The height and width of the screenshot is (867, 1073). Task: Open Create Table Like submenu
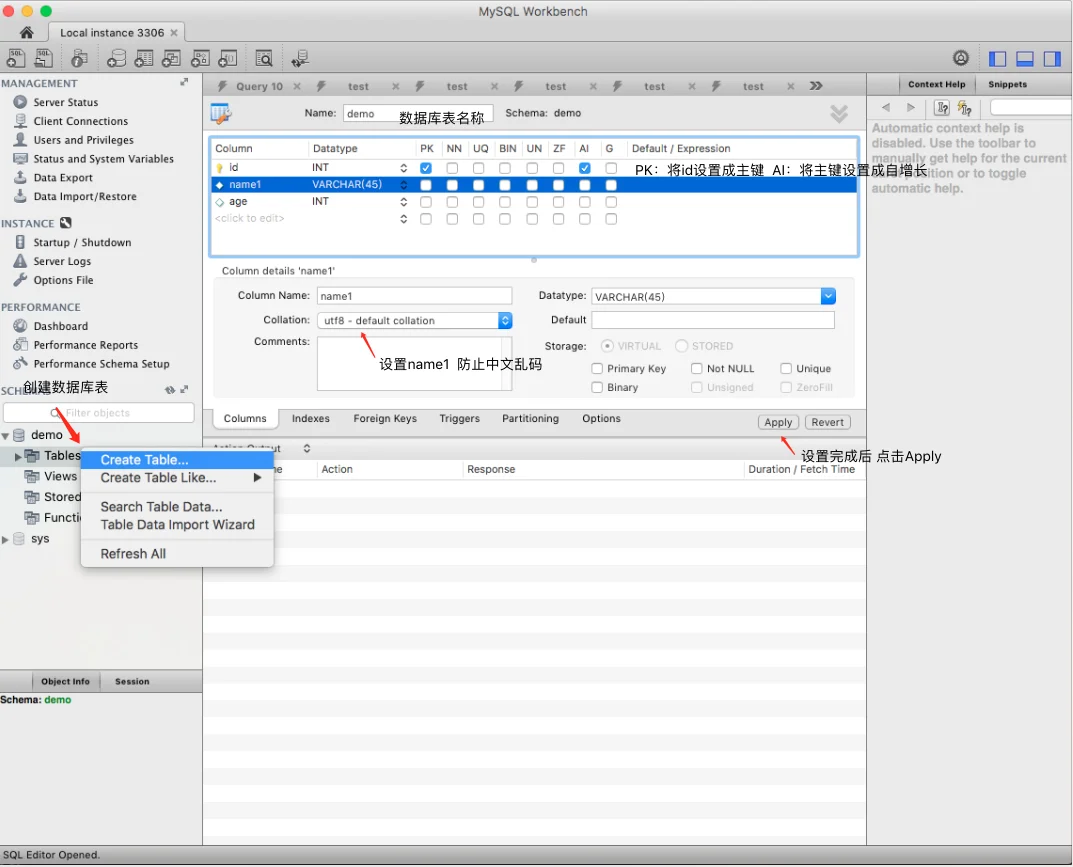pyautogui.click(x=177, y=478)
